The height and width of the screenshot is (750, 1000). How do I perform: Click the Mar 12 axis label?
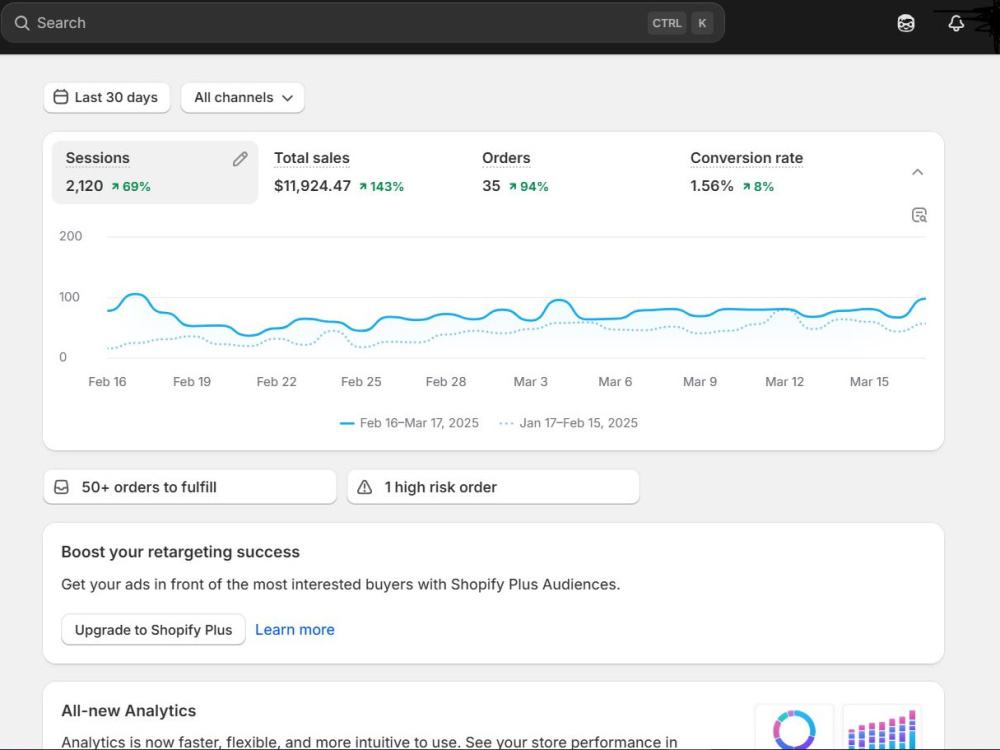point(784,381)
